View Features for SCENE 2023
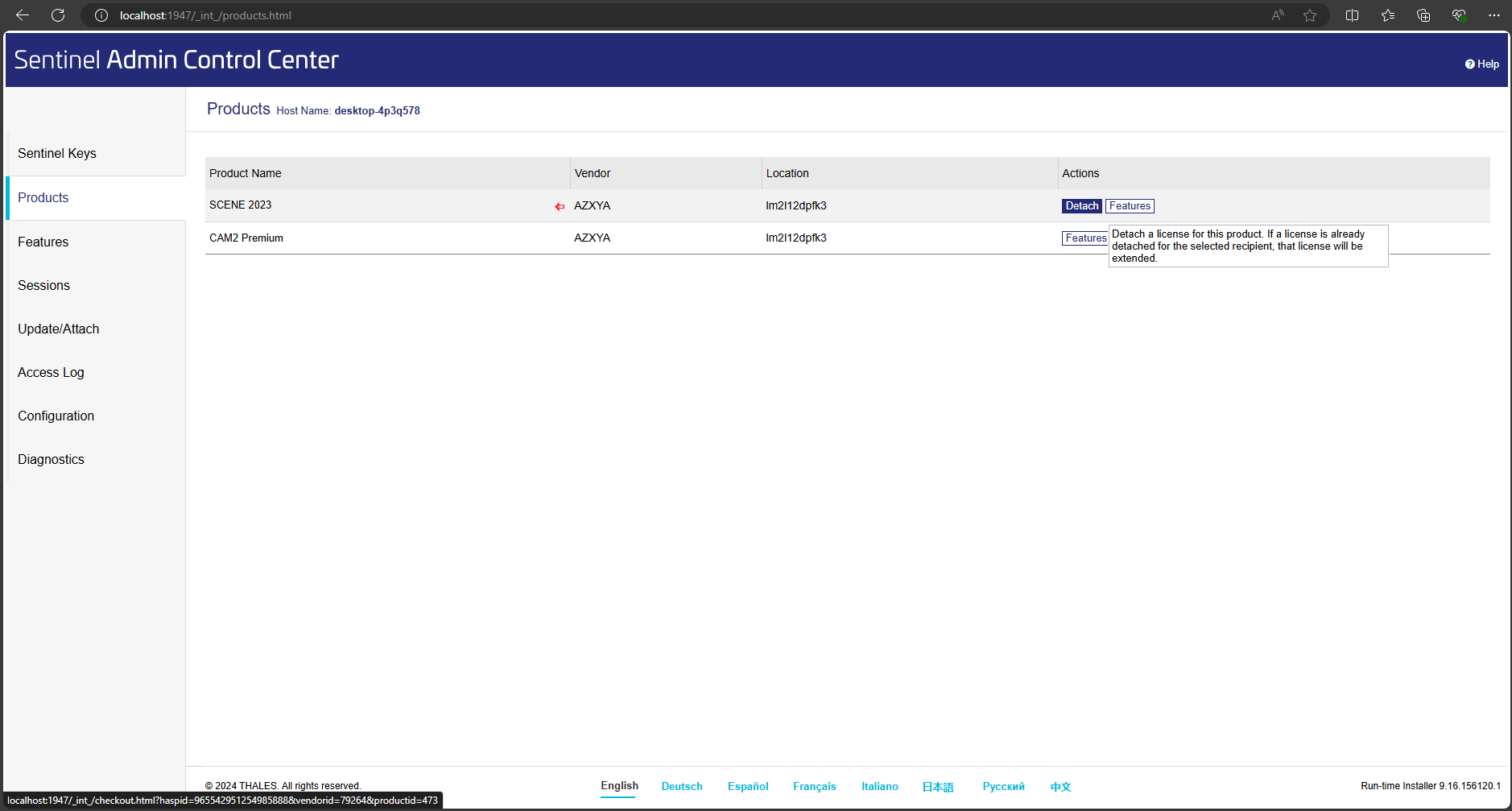 point(1130,206)
